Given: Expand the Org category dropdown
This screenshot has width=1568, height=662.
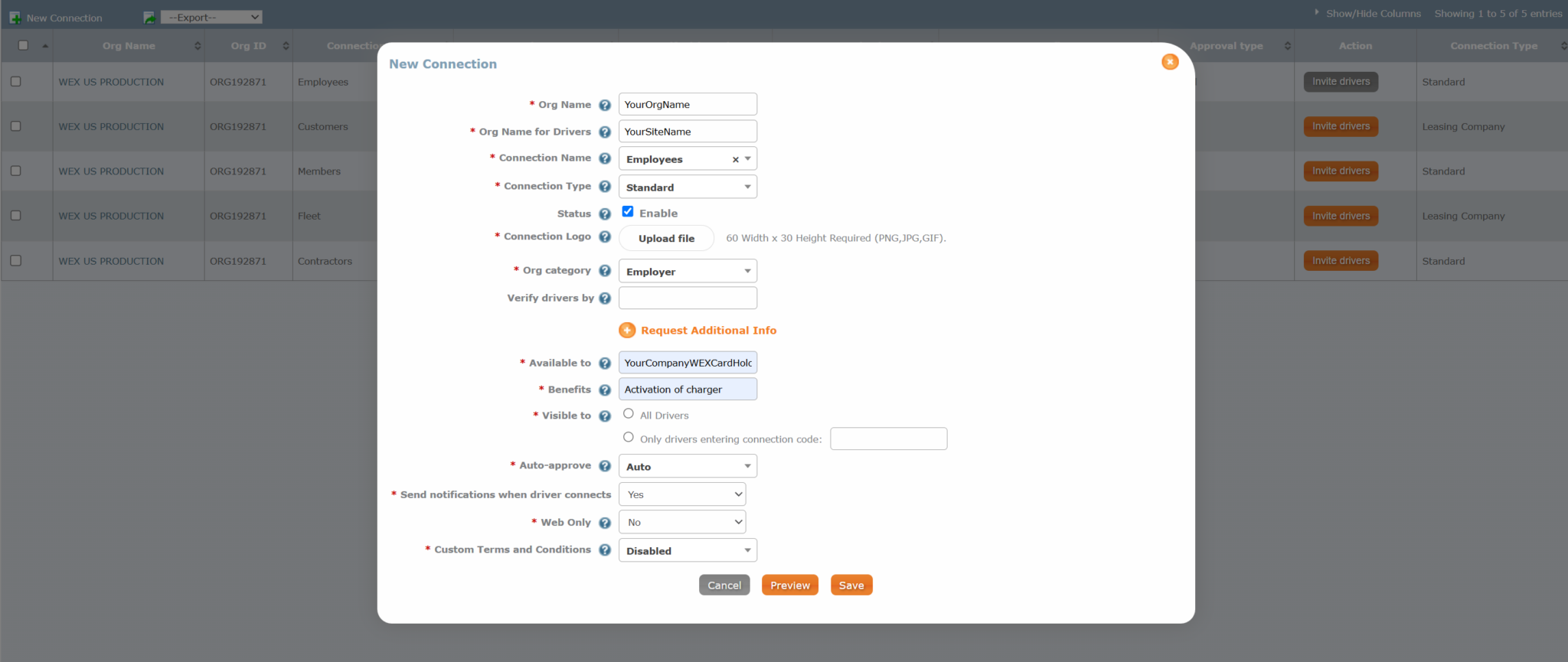Looking at the screenshot, I should tap(687, 272).
